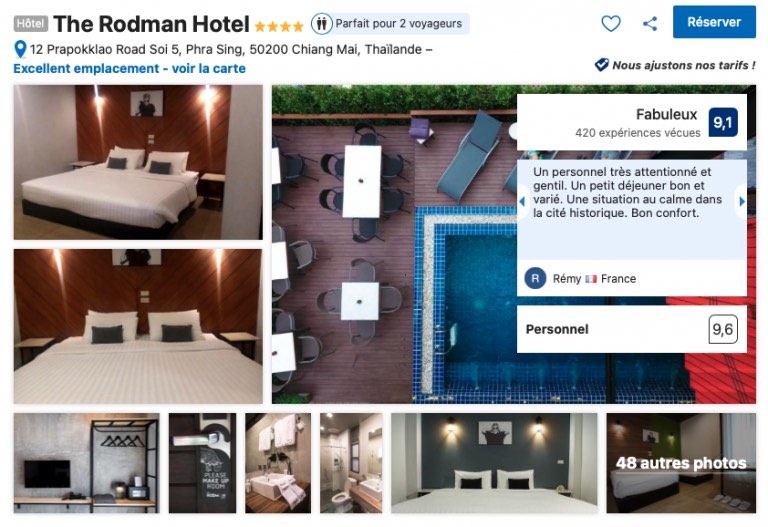Open 48 autres photos thumbnail
Viewport: 768px width, 527px height.
pos(681,463)
